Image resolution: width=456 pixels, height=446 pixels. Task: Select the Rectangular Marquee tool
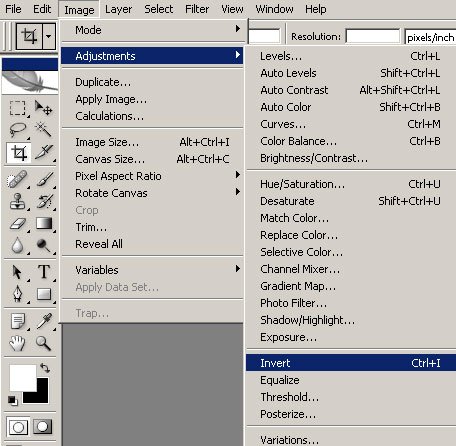pos(17,108)
